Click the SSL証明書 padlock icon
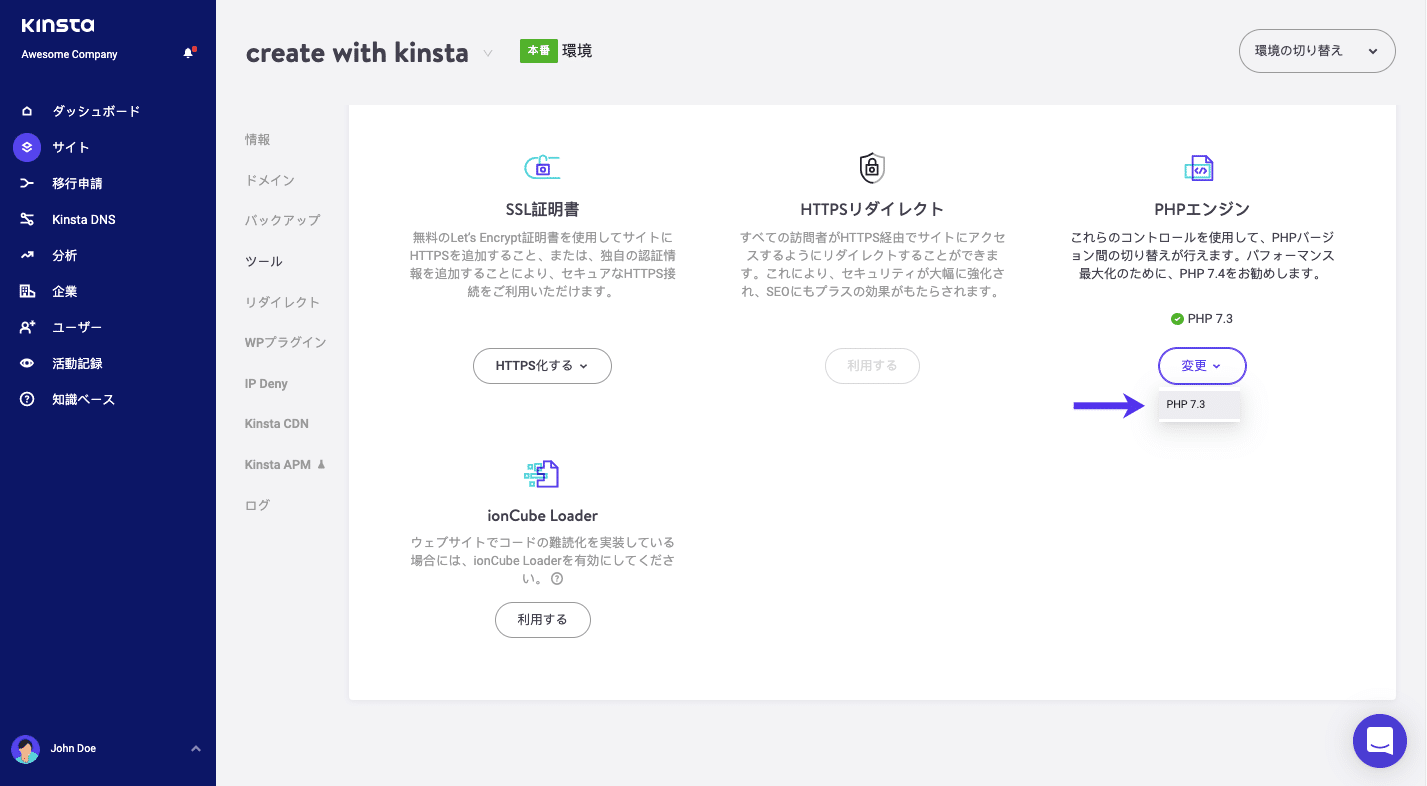This screenshot has height=786, width=1427. point(542,167)
